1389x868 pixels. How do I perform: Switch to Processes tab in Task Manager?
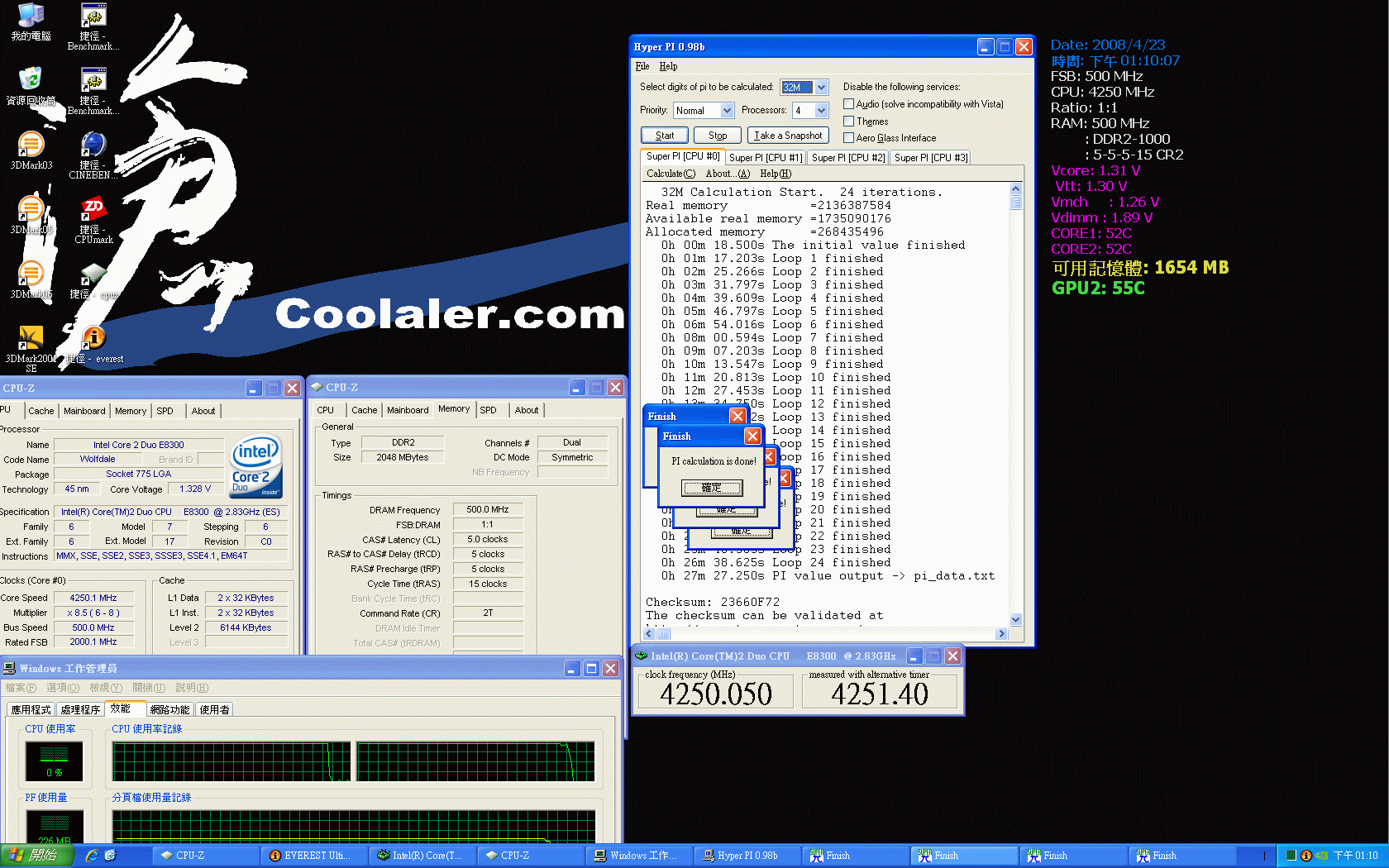pos(80,709)
